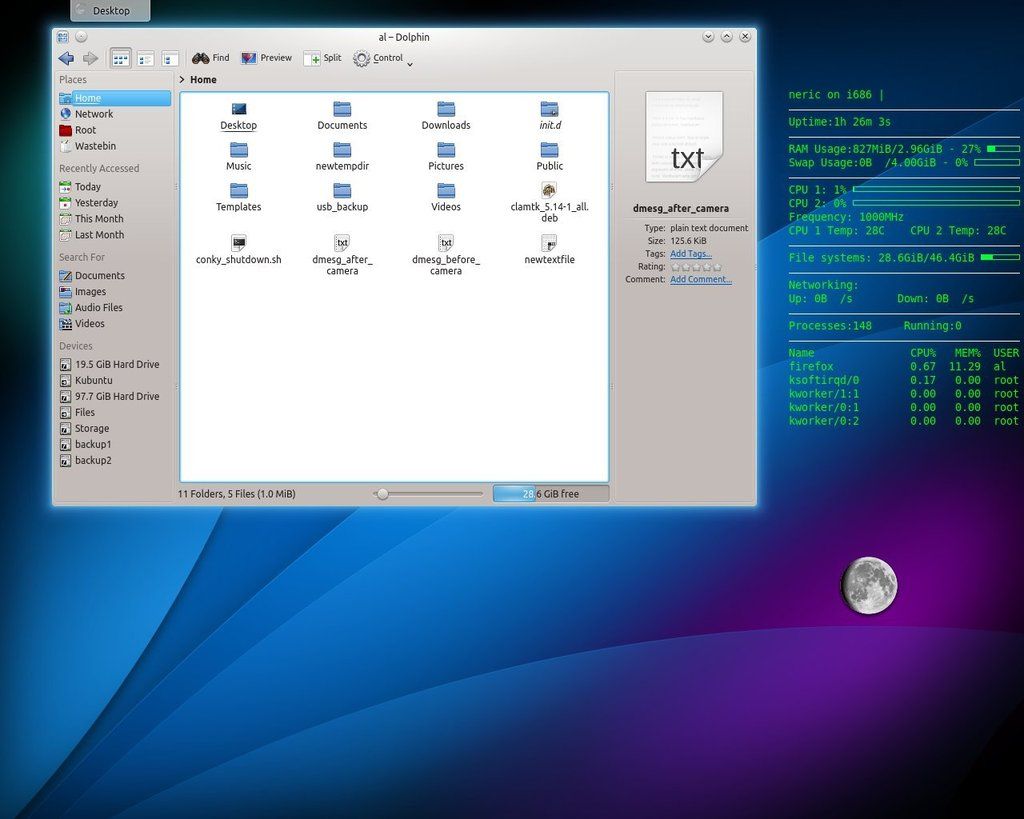Open the Control menu dropdown

pos(383,59)
